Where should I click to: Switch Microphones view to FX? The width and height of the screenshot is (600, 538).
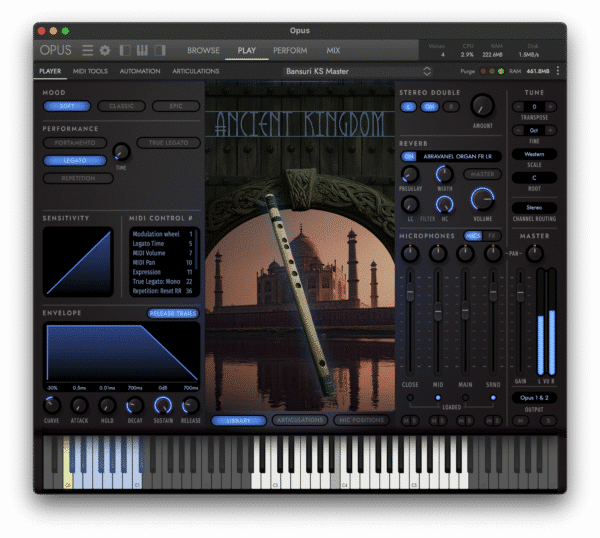coord(492,236)
